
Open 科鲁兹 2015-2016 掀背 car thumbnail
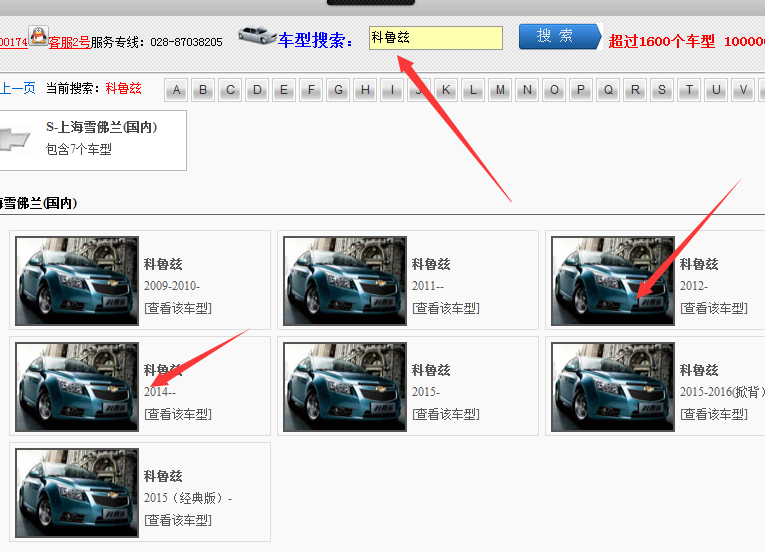point(613,387)
